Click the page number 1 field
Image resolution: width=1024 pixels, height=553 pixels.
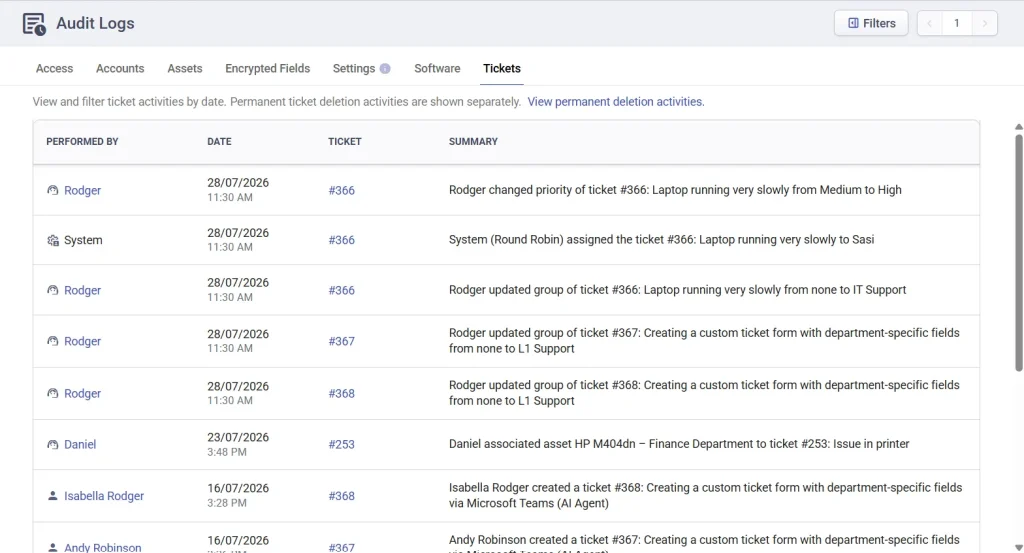tap(957, 23)
